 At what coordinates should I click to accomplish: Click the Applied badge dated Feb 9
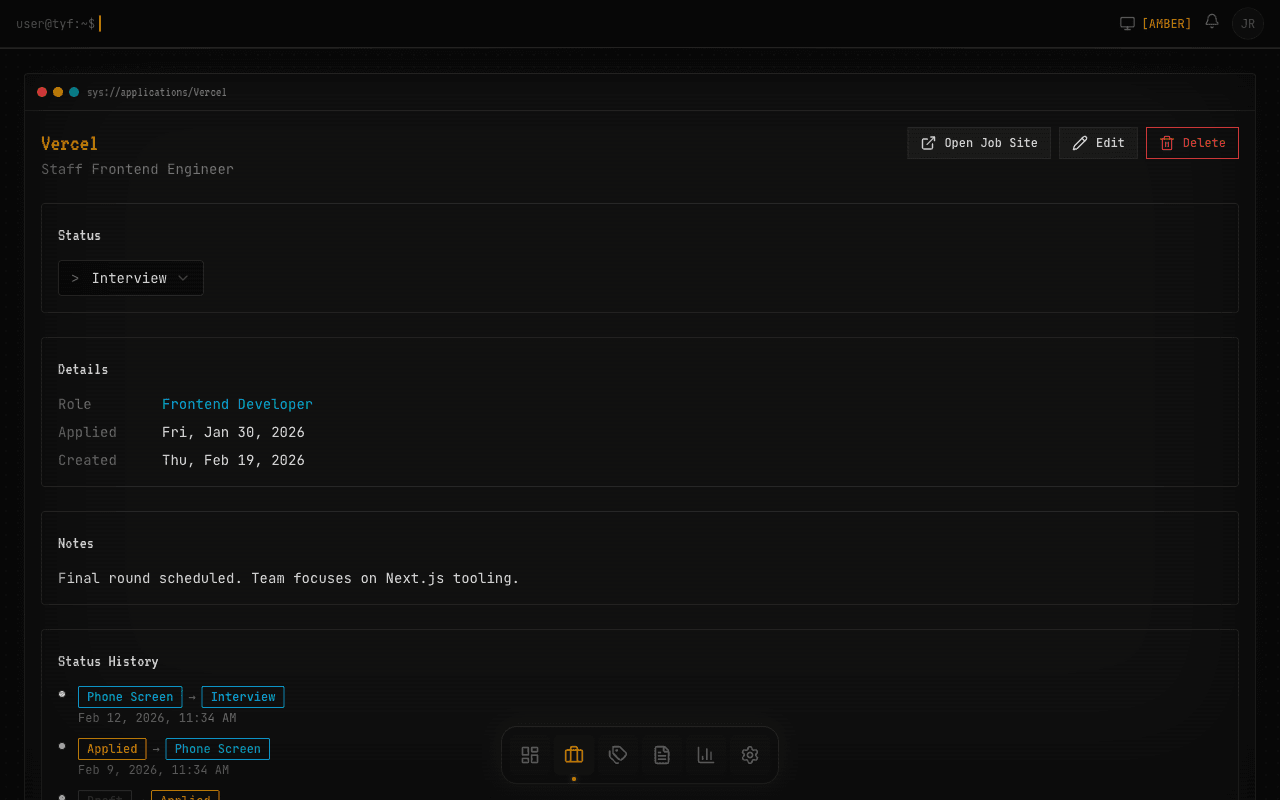click(112, 749)
